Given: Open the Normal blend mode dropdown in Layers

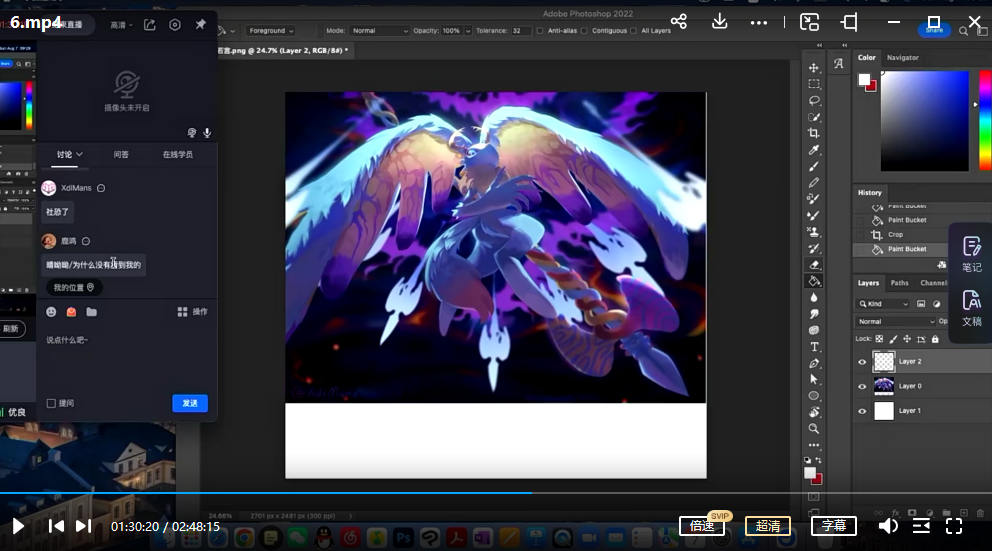Looking at the screenshot, I should (893, 321).
